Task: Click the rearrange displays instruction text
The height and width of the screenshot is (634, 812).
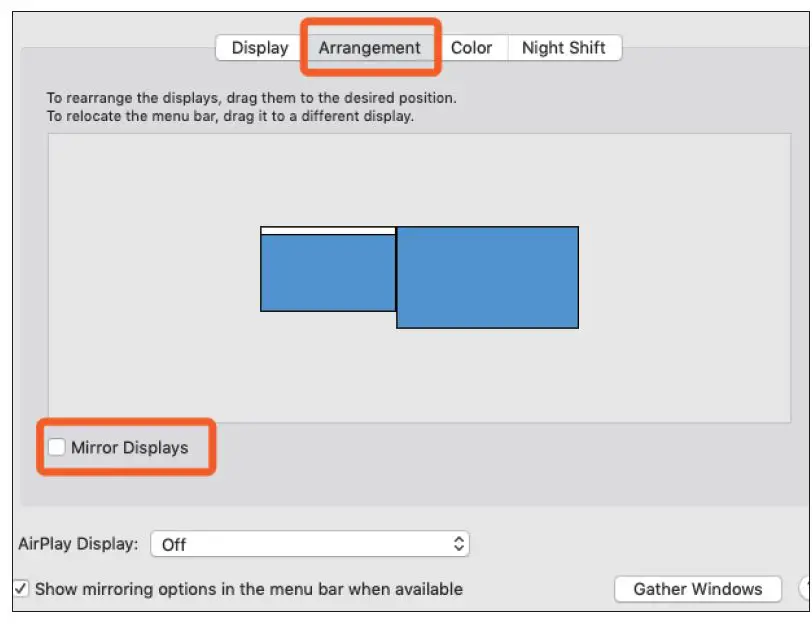Action: tap(251, 98)
